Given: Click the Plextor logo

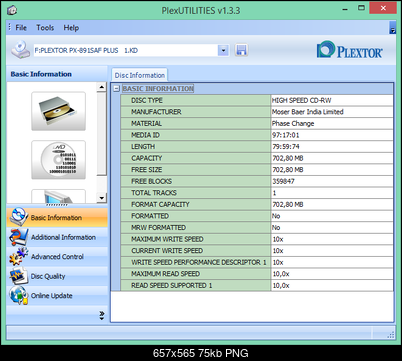Looking at the screenshot, I should click(x=349, y=50).
